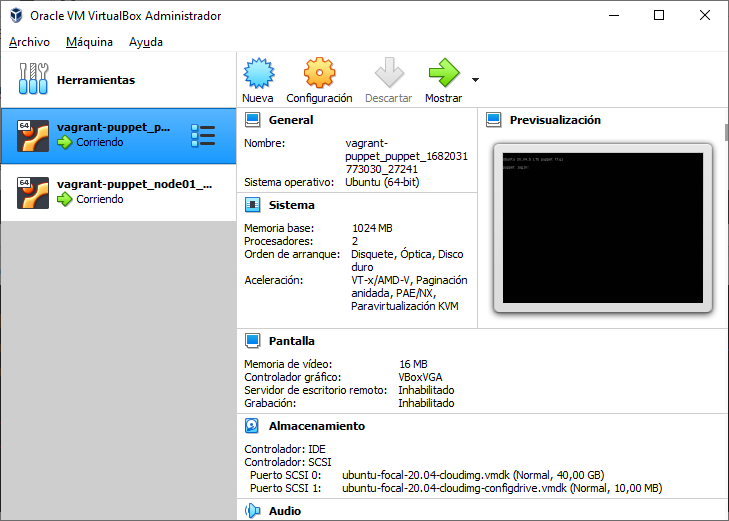The height and width of the screenshot is (521, 729).
Task: Click the VBoxVGA graphics controller value
Action: (x=420, y=377)
